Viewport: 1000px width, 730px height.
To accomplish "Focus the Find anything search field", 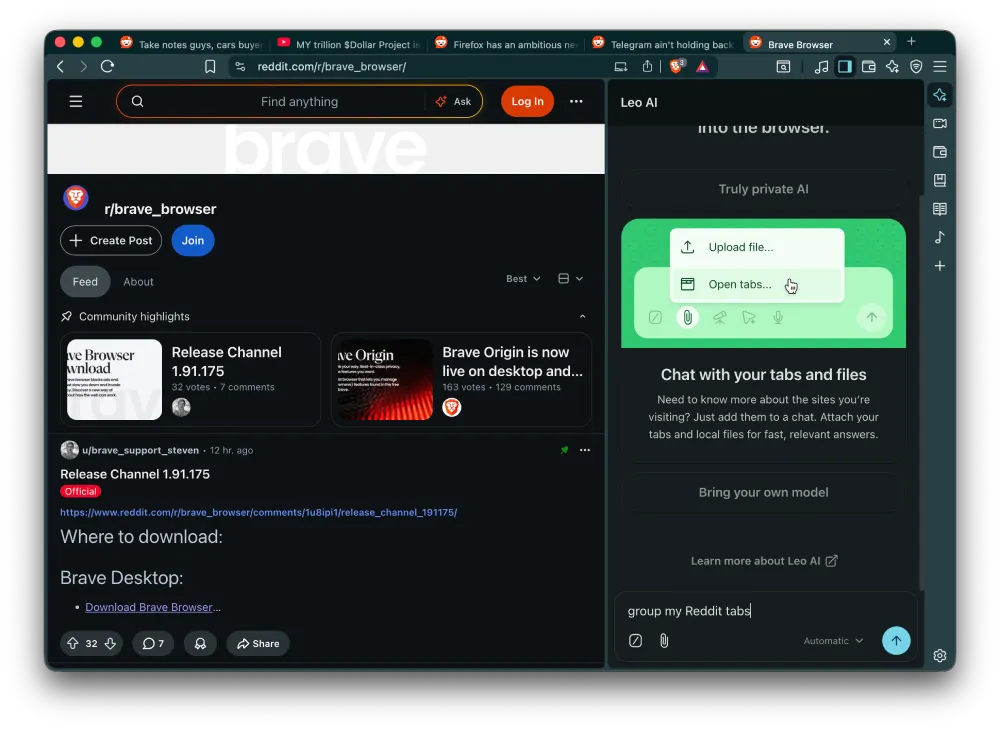I will (x=299, y=101).
